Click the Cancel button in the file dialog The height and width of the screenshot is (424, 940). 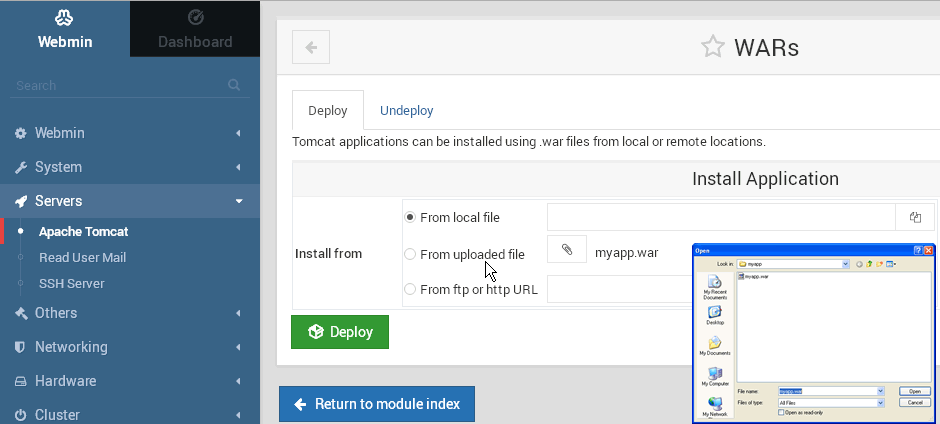click(x=915, y=402)
